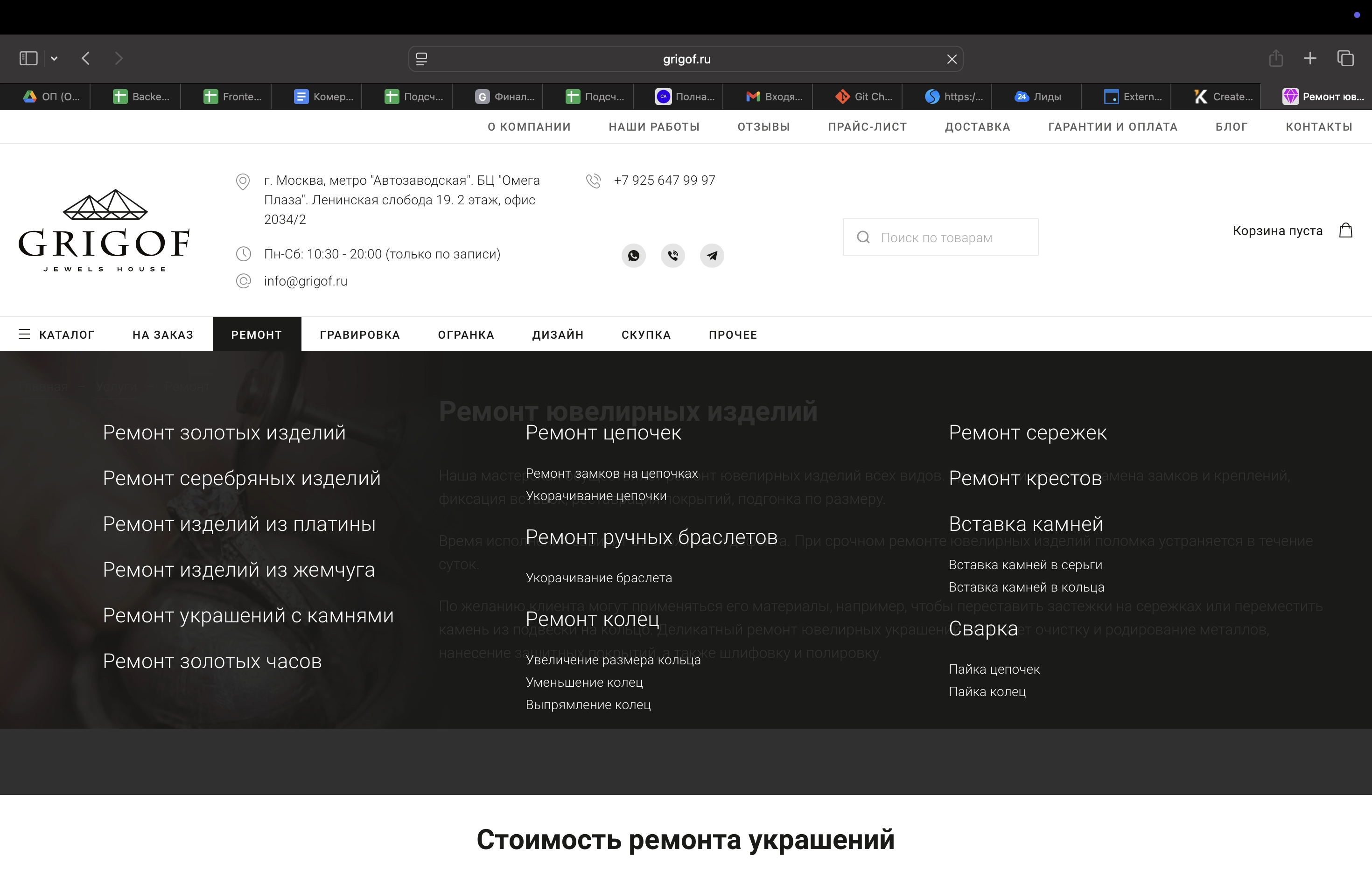
Task: Open the ГРАВИРОВКА menu item
Action: (360, 335)
